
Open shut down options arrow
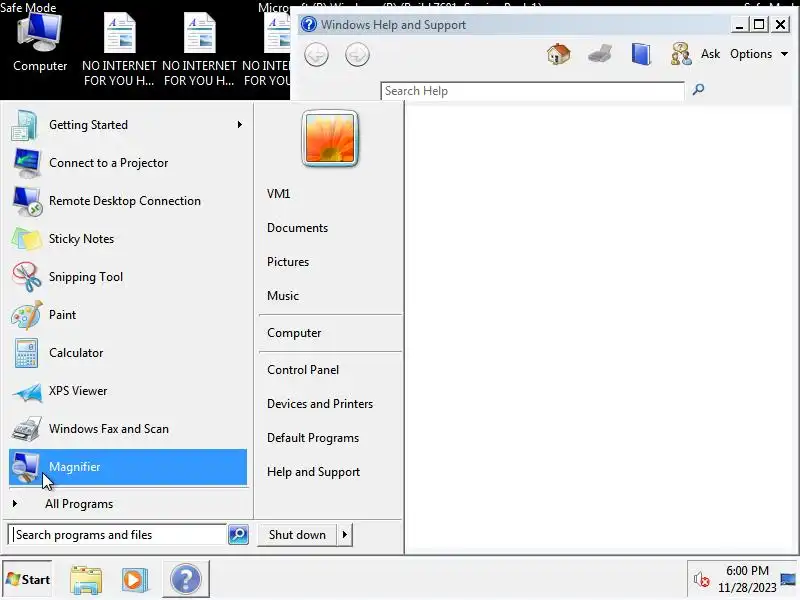pos(345,535)
